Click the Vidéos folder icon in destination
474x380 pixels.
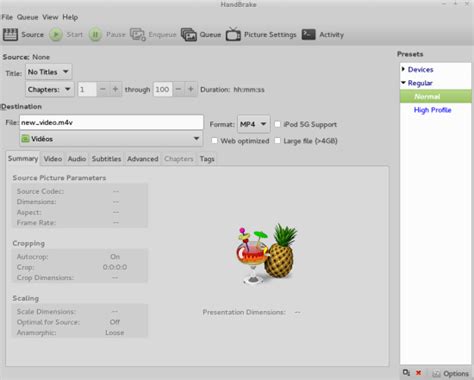[25, 139]
